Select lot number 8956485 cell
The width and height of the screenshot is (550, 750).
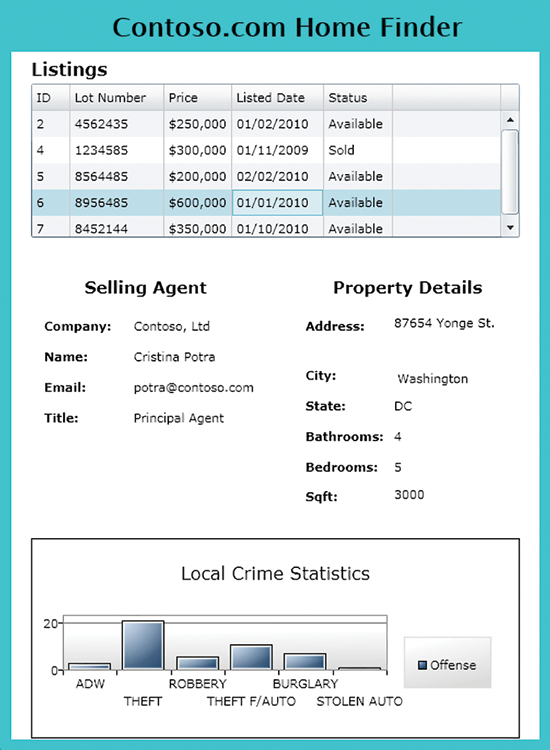(x=117, y=203)
